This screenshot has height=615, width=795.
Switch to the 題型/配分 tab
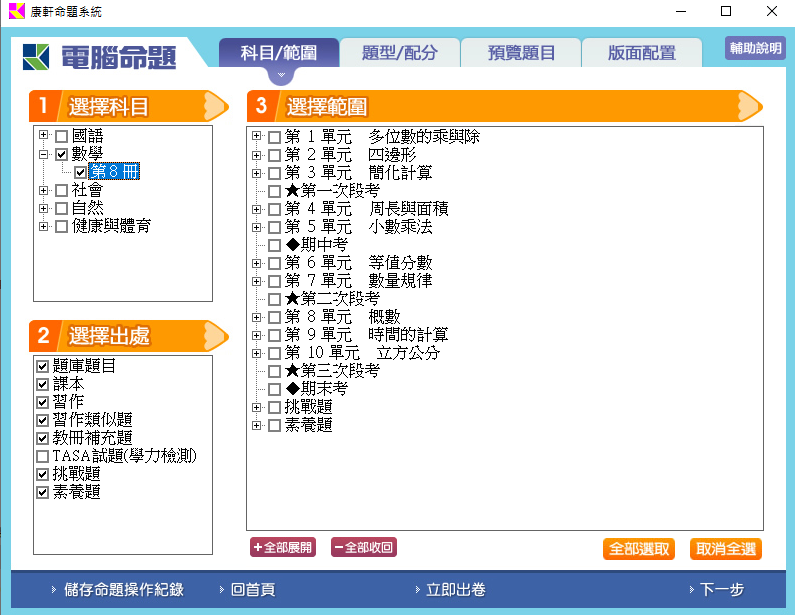point(400,53)
